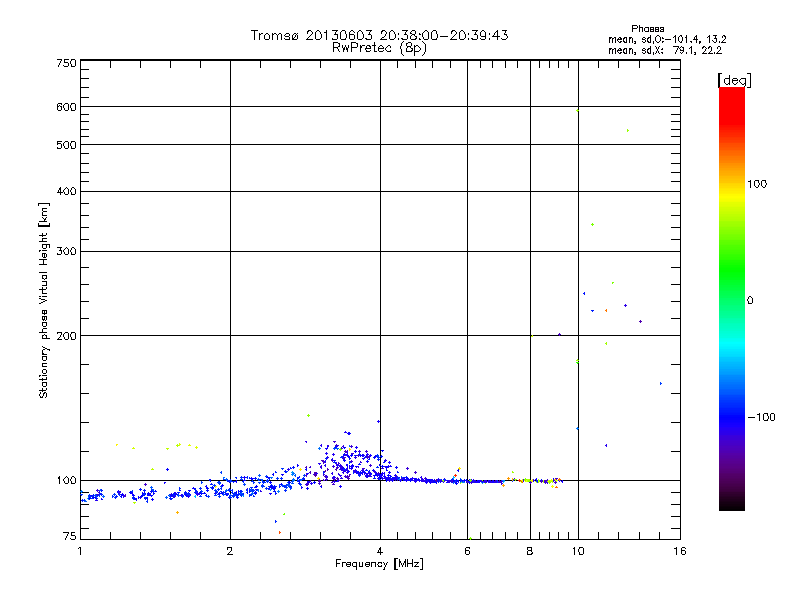Click the y-axis label '200'
Viewport: 800px width, 600px height.
tap(66, 336)
